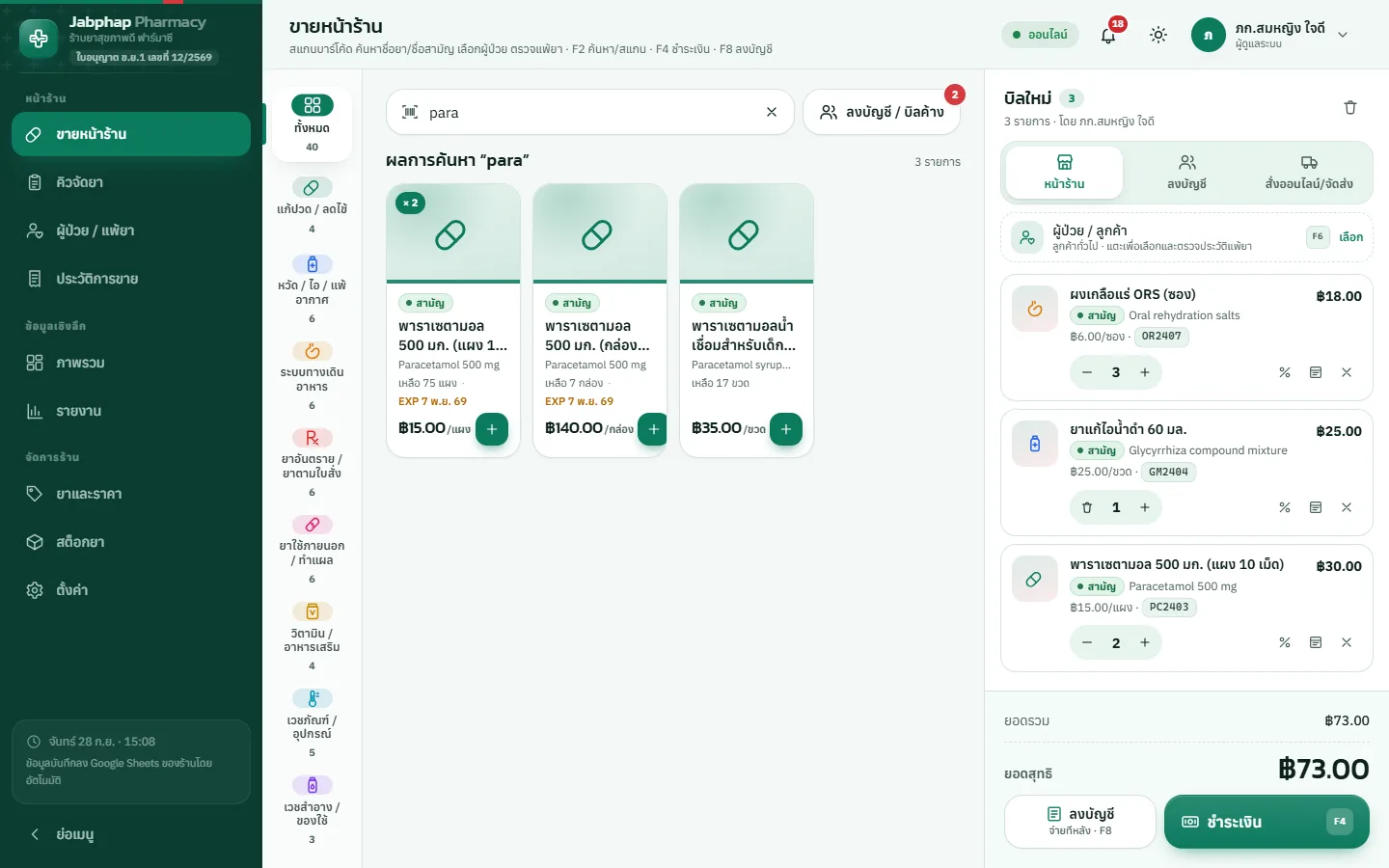Expand the user account dropdown chevron
This screenshot has width=1389, height=868.
pyautogui.click(x=1342, y=35)
